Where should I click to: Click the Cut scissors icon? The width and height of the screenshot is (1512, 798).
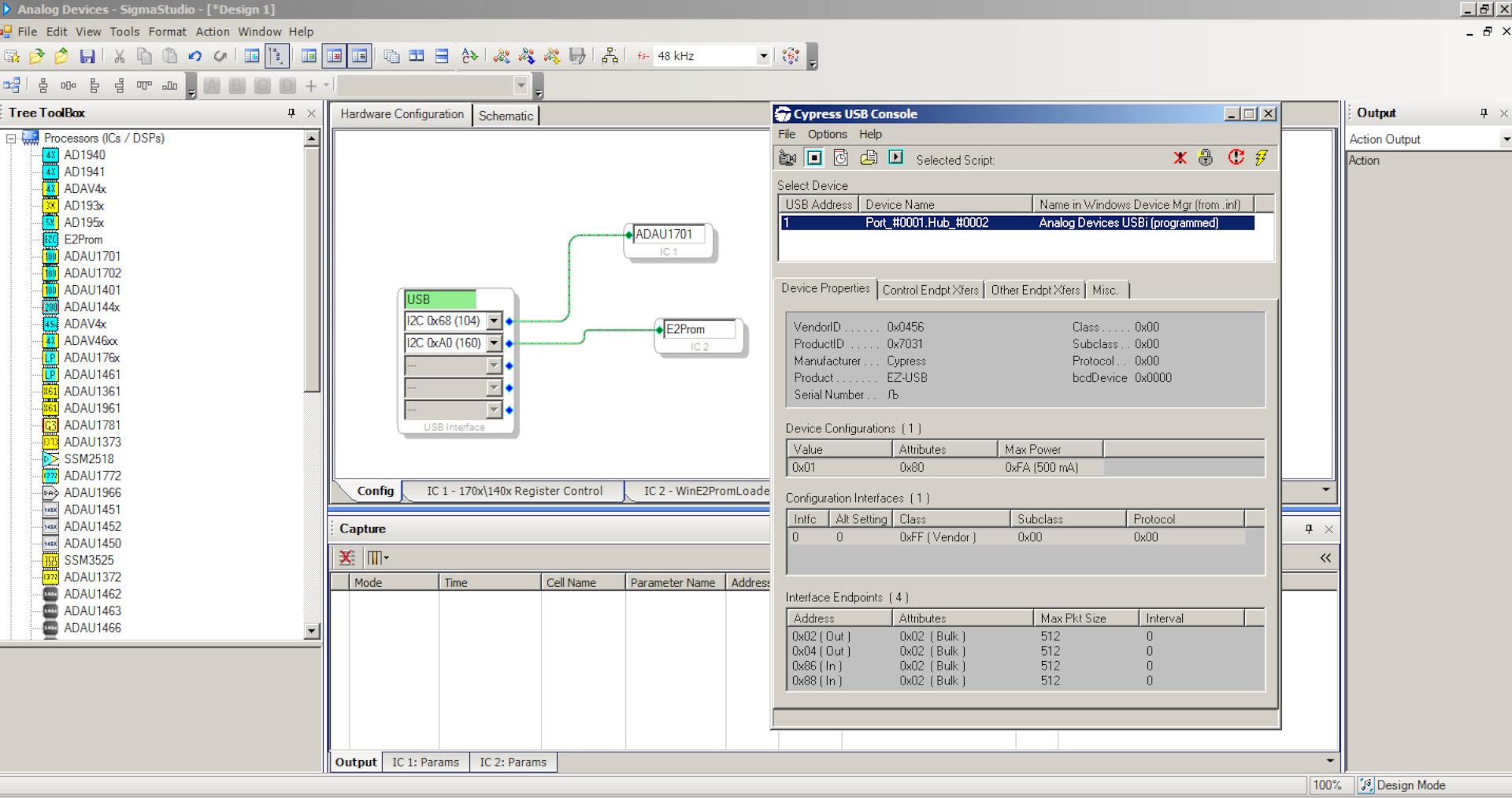tap(119, 56)
